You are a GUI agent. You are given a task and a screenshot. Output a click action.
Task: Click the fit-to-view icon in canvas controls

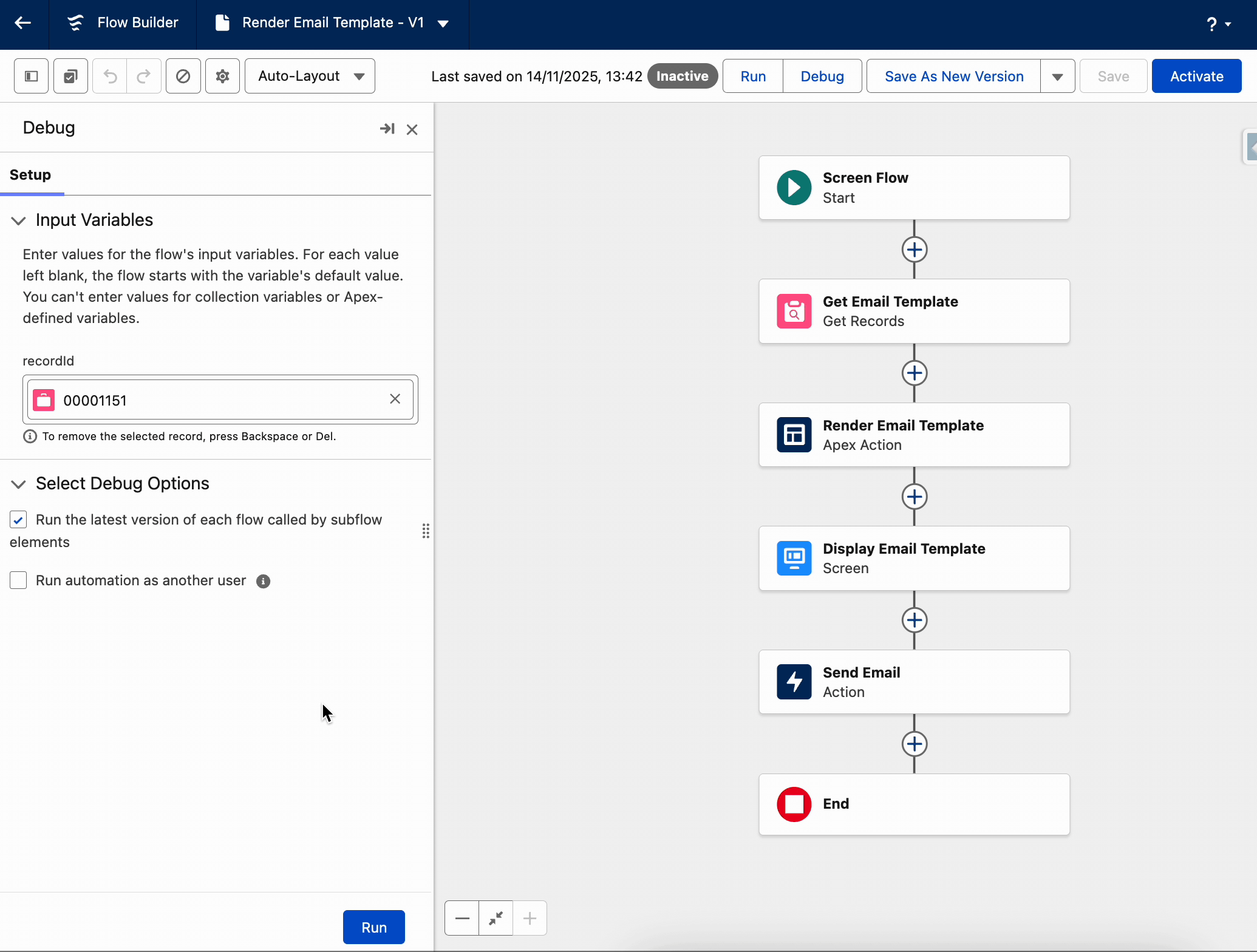[x=496, y=918]
